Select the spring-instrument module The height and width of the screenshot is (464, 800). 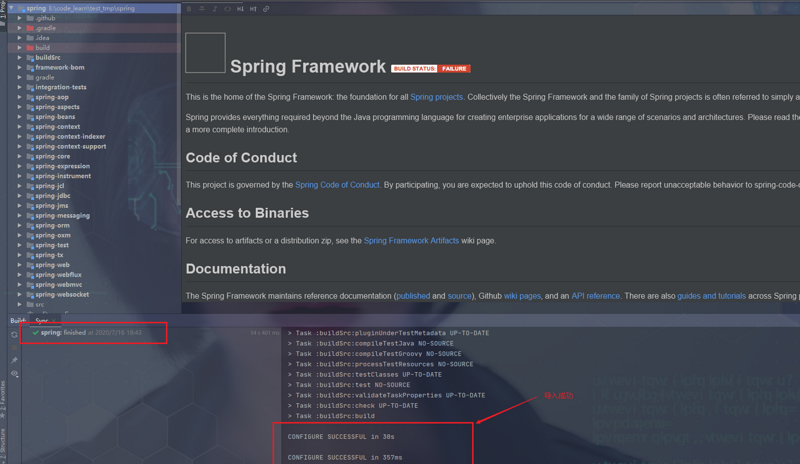(x=63, y=176)
